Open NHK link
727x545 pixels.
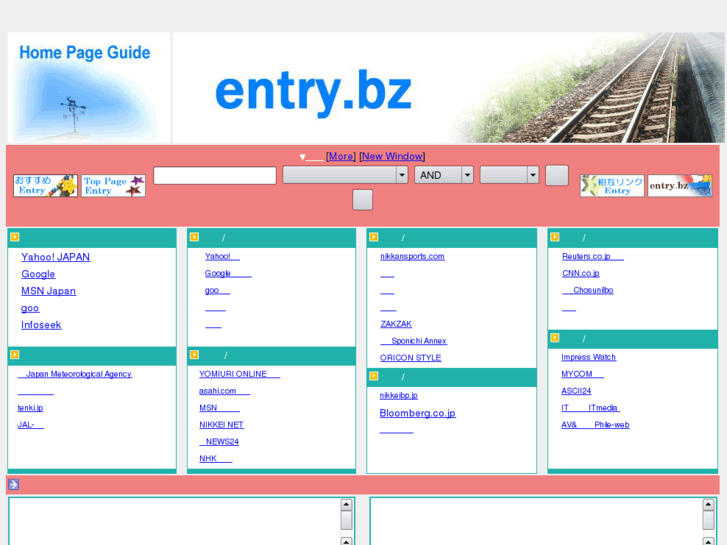(x=216, y=458)
